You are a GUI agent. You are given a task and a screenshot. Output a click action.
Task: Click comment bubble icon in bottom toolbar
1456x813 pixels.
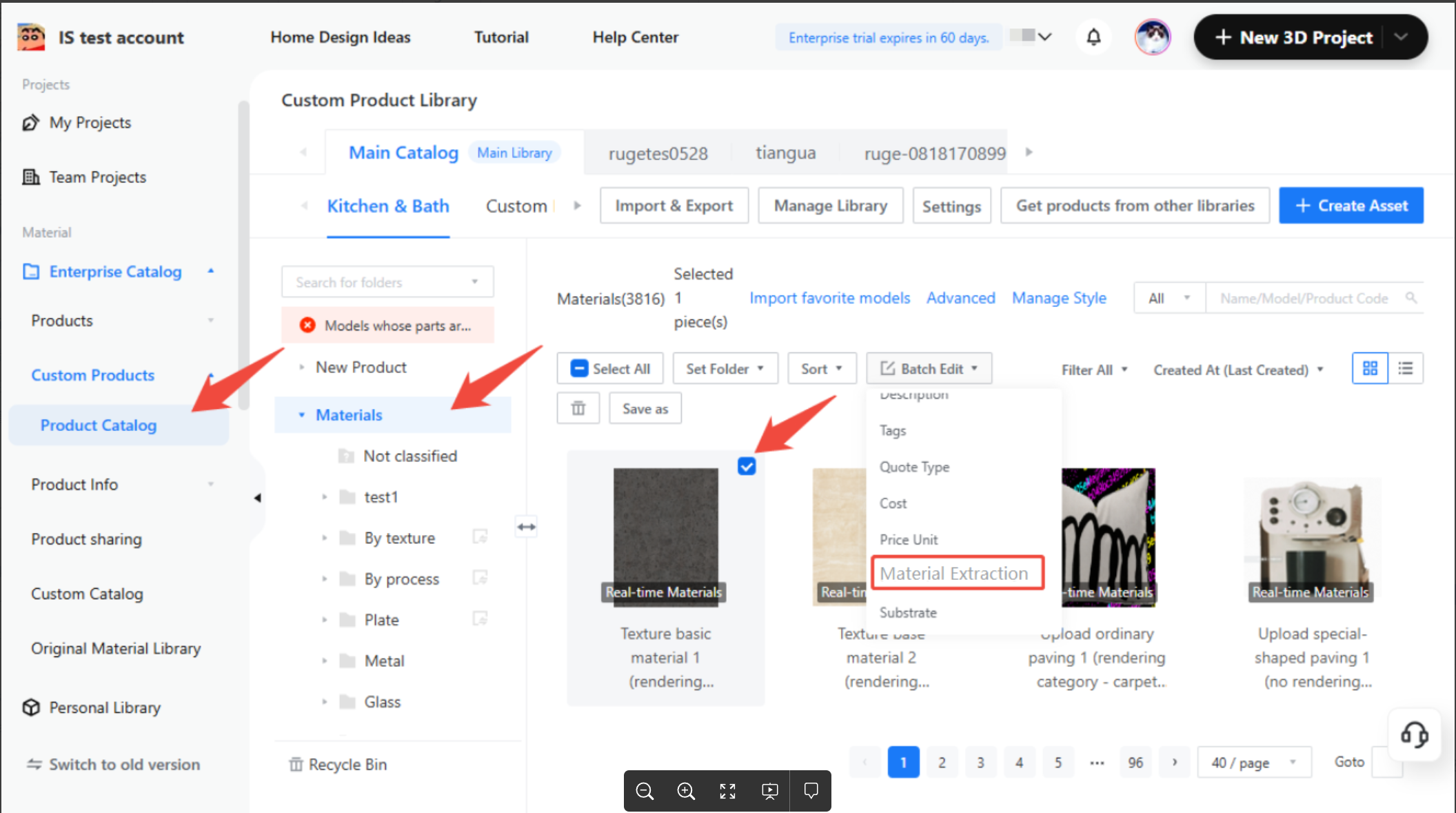click(811, 791)
